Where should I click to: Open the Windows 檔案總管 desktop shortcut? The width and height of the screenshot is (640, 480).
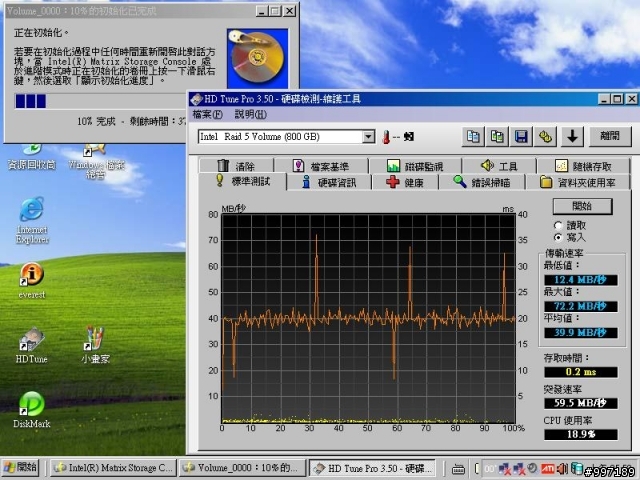coord(96,162)
